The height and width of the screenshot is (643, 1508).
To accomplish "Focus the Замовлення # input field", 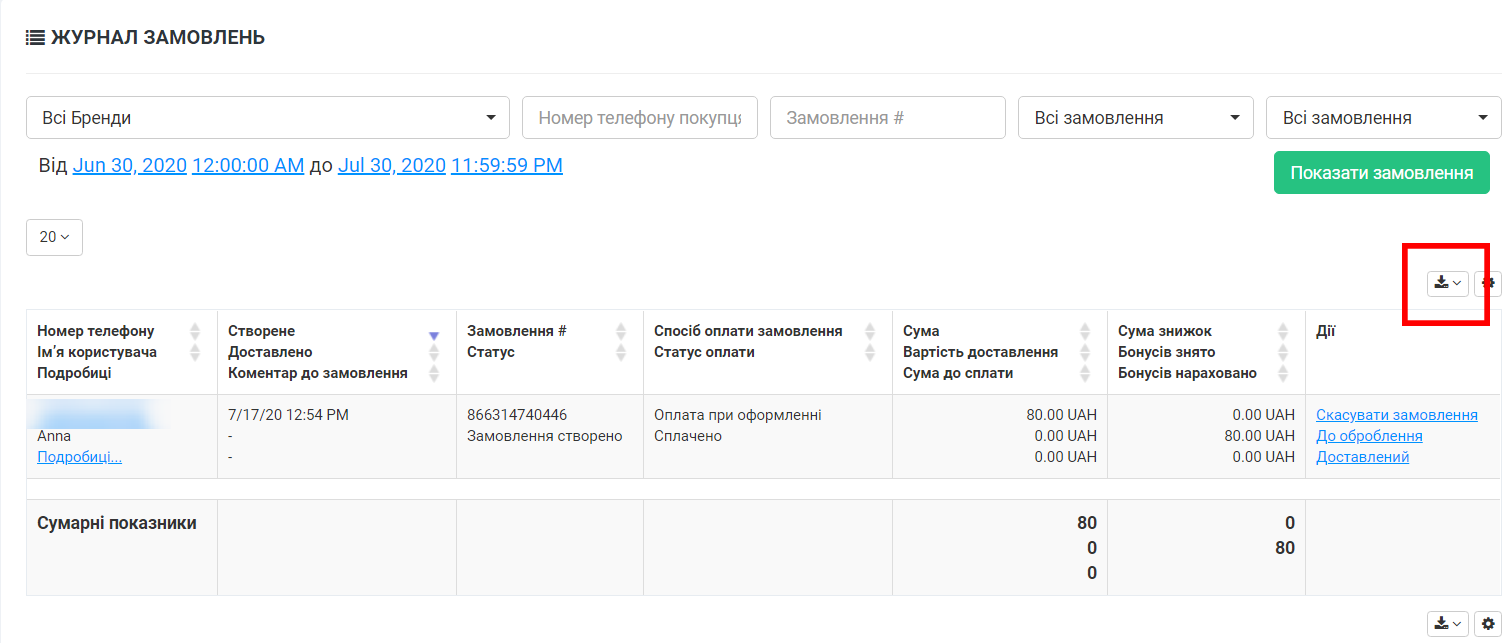I will pos(887,118).
